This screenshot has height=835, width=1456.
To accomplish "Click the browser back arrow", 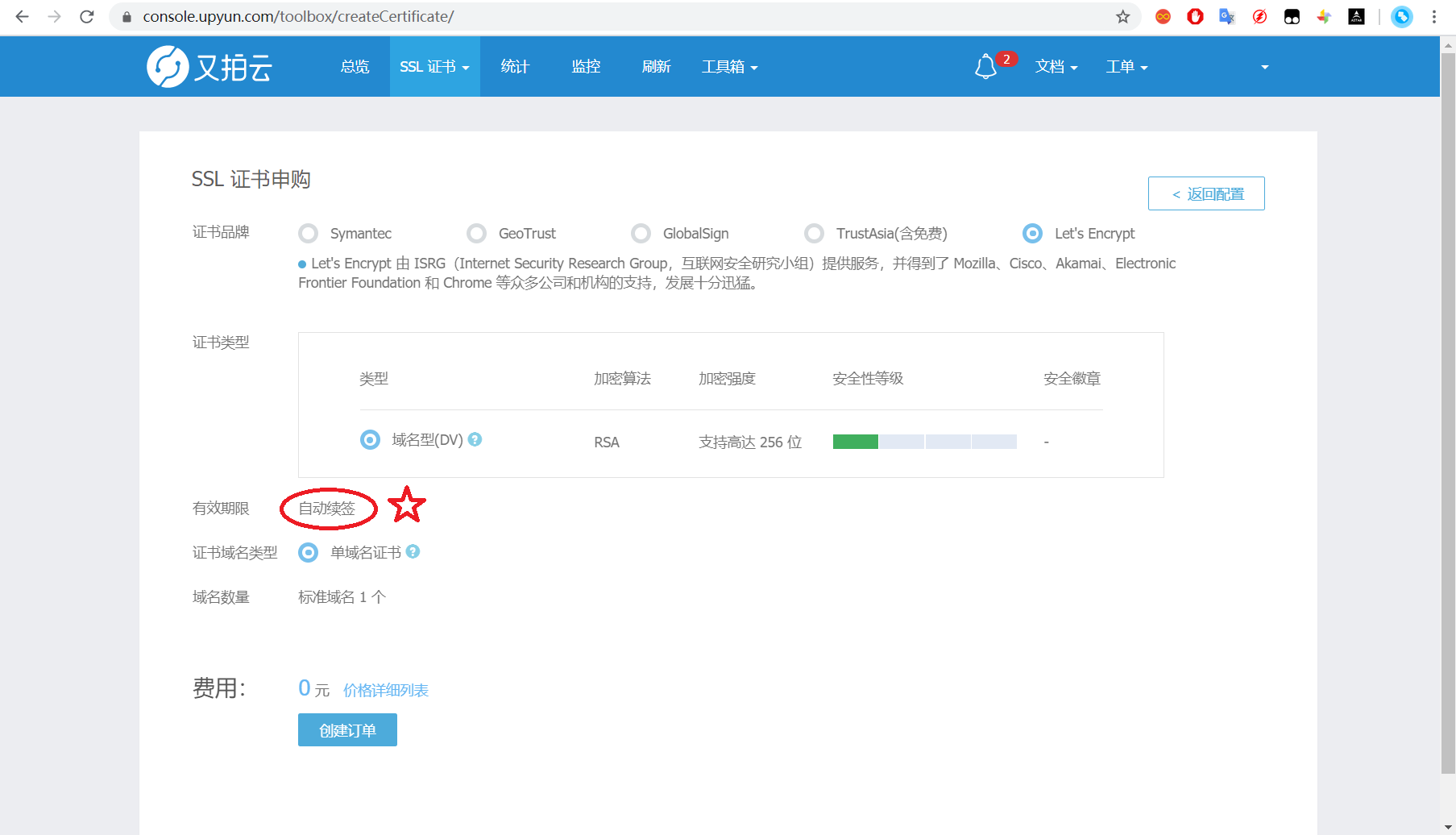I will click(x=22, y=16).
